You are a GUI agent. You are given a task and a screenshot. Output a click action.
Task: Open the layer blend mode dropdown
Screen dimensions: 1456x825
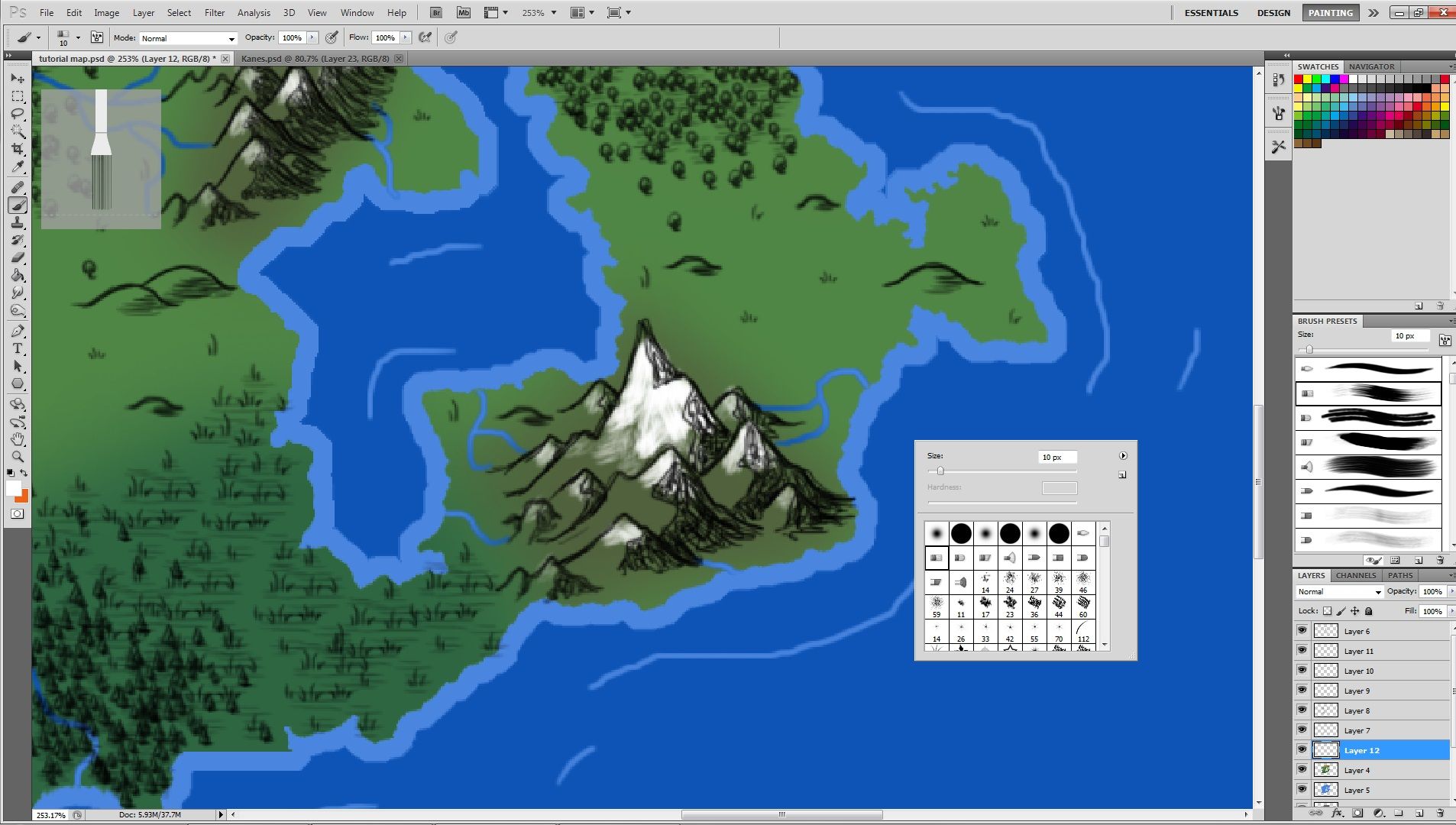pyautogui.click(x=1340, y=591)
